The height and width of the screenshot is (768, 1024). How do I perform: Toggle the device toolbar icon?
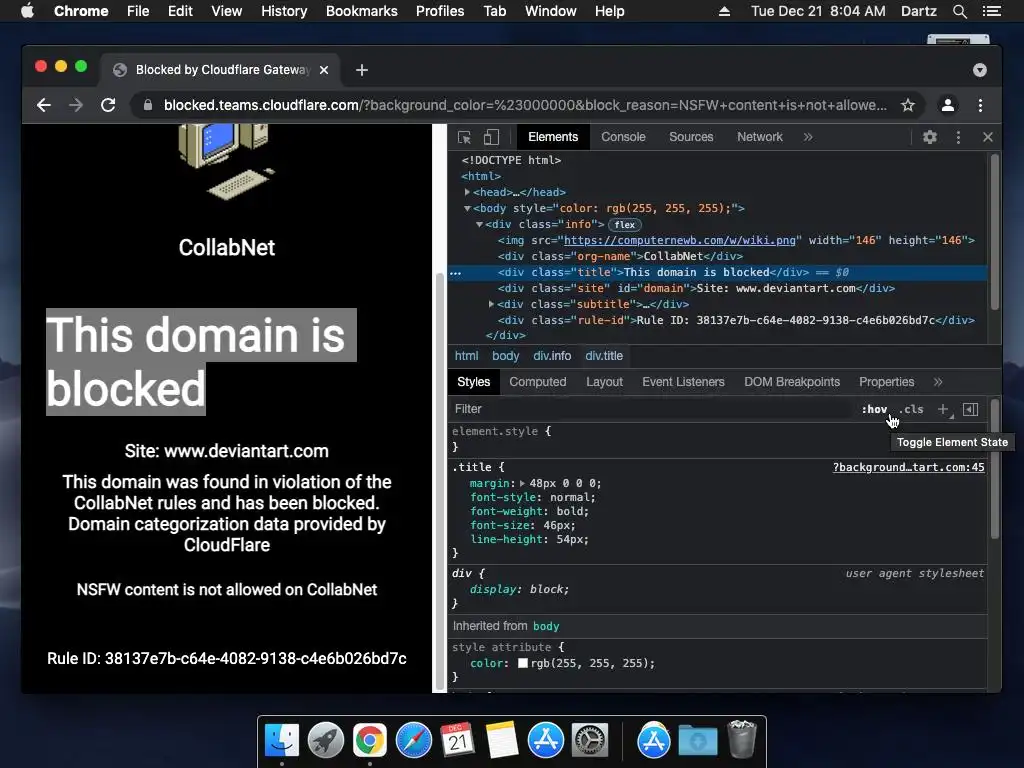coord(491,137)
